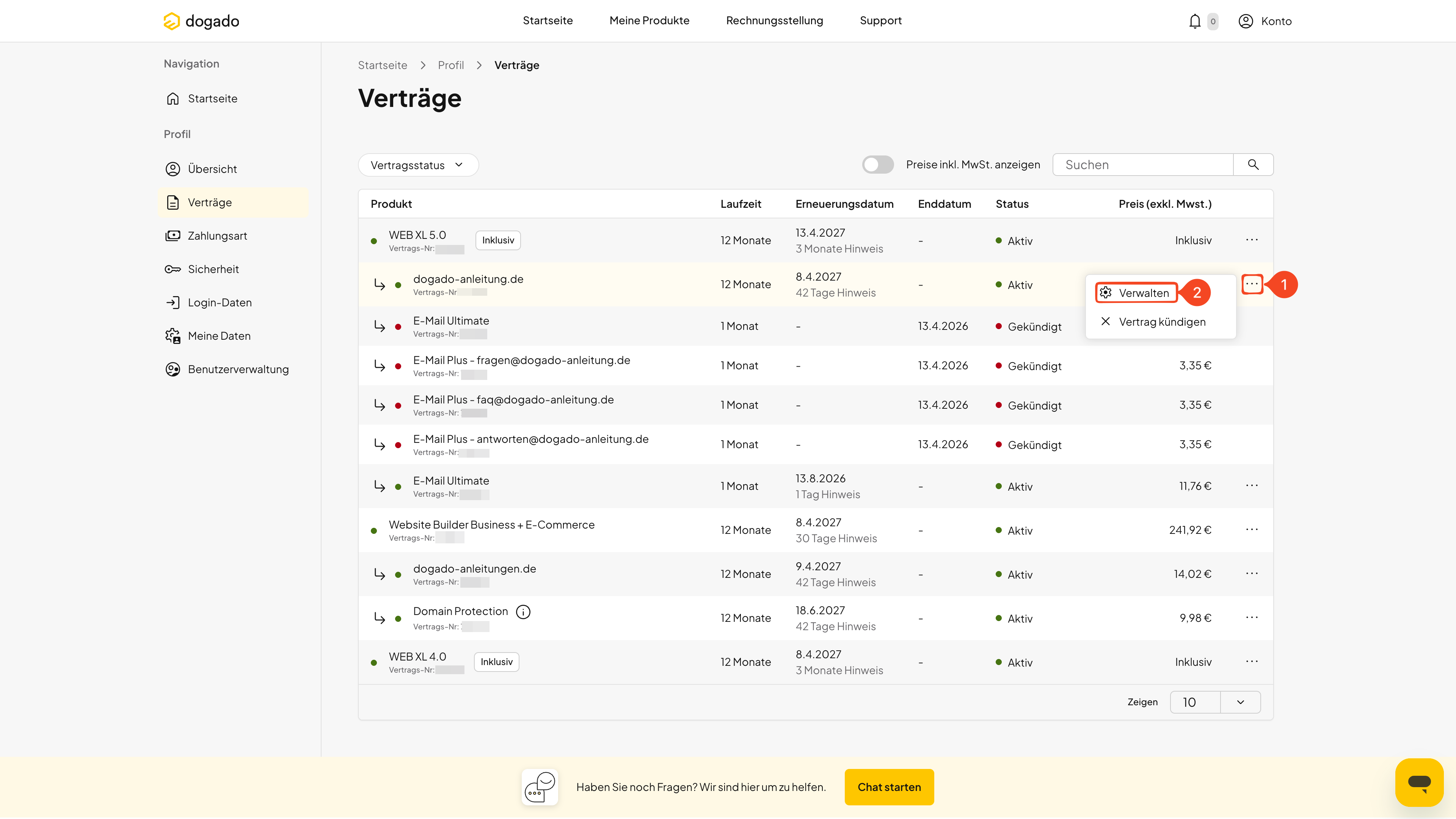Click the Übersicht sidebar label
1456x819 pixels.
[x=212, y=169]
